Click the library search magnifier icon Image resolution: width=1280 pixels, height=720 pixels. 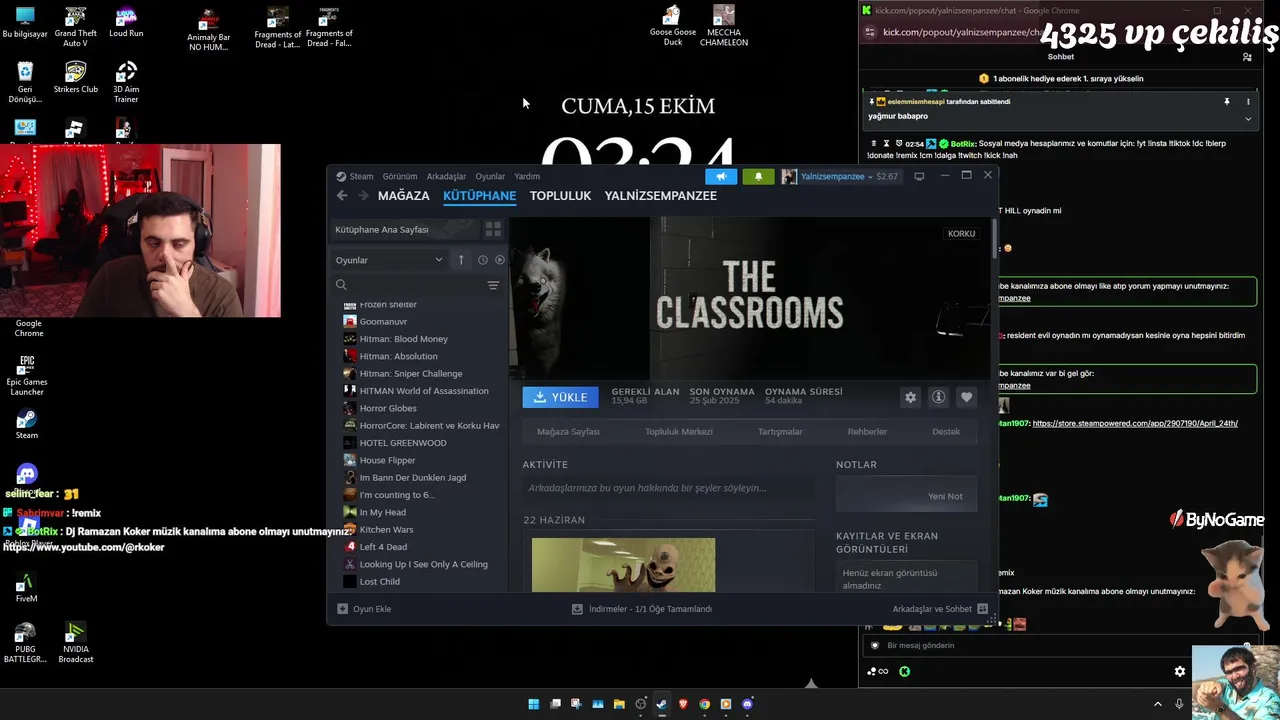tap(341, 285)
